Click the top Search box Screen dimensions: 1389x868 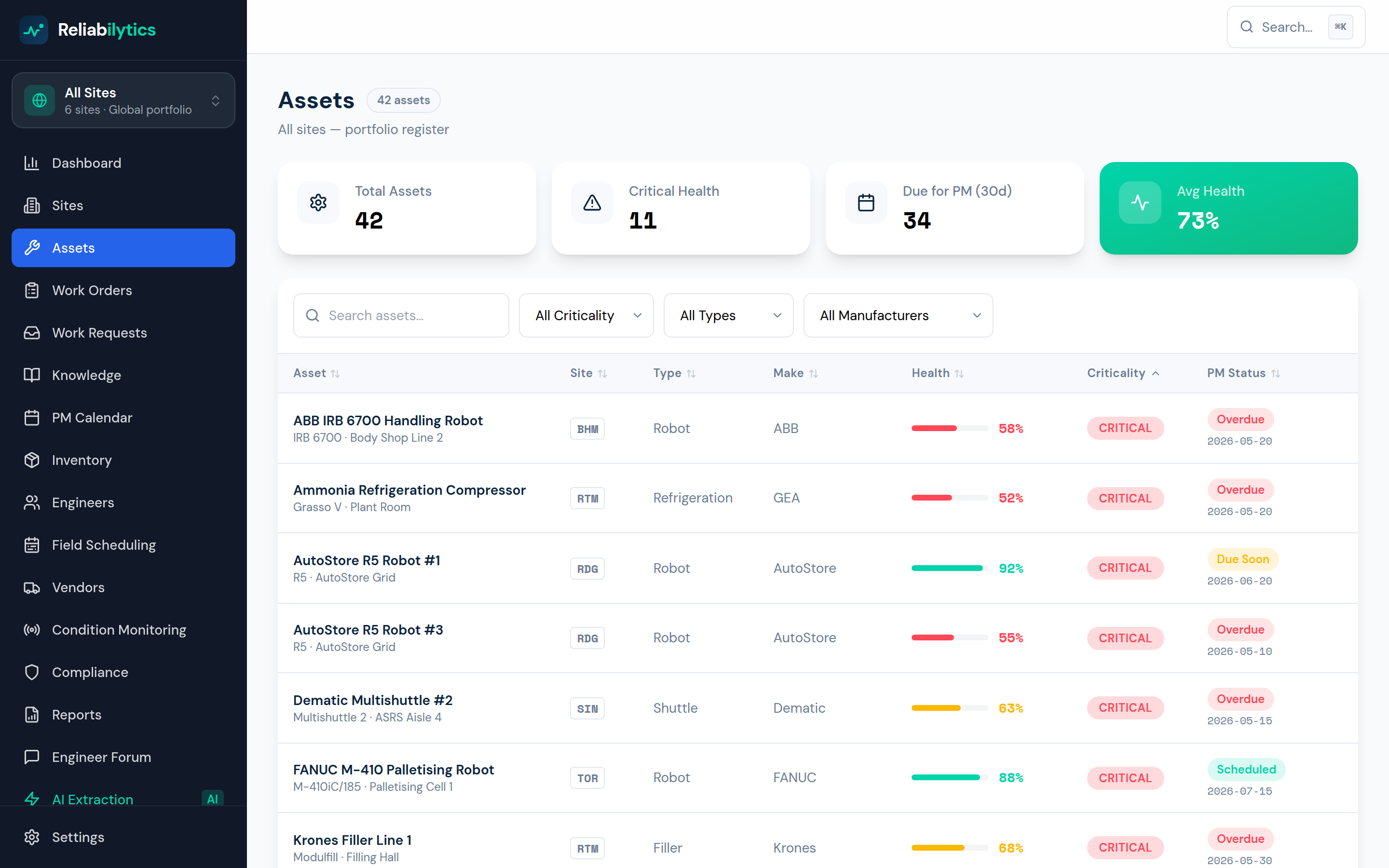(x=1296, y=27)
